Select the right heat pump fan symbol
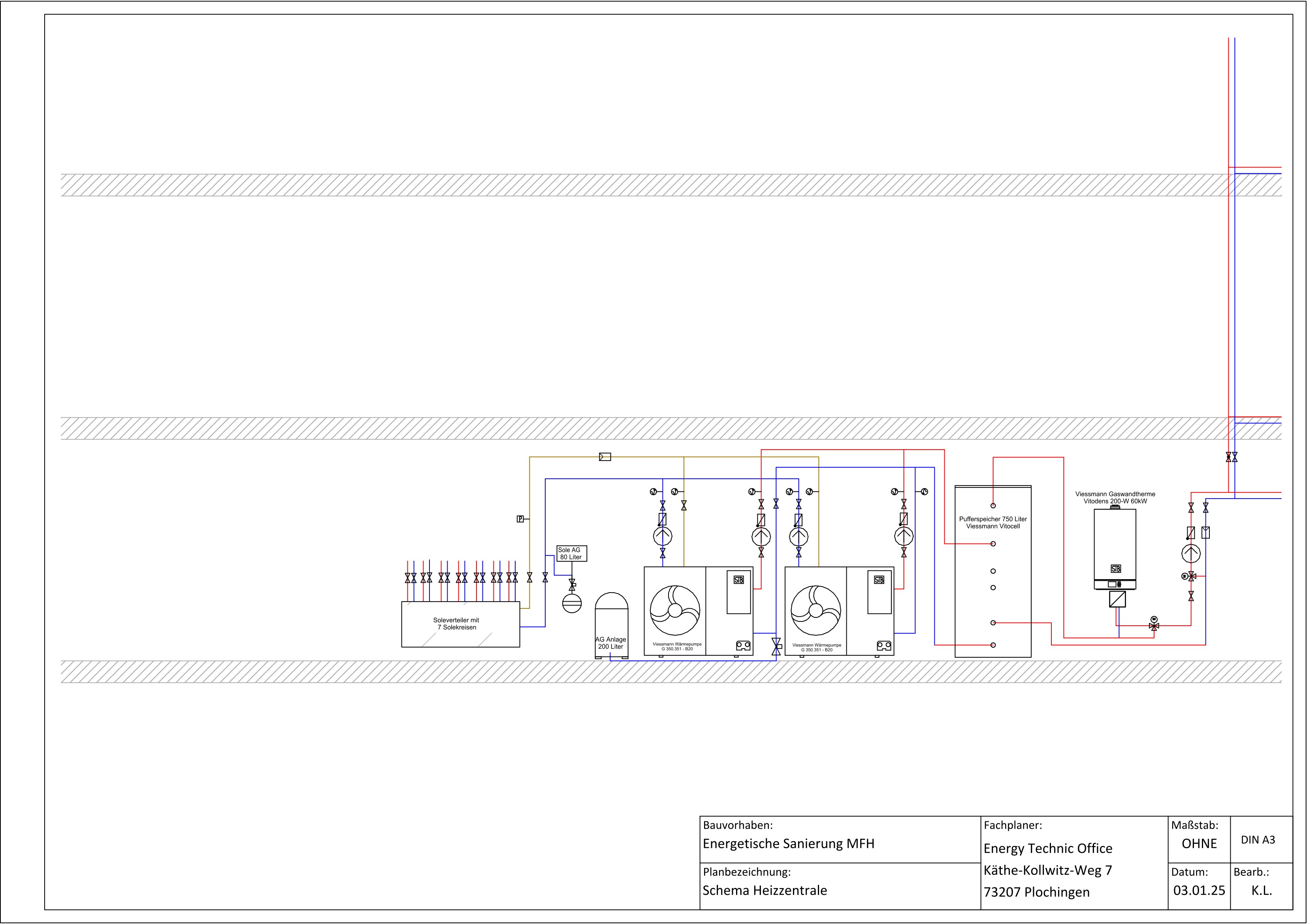 point(816,610)
